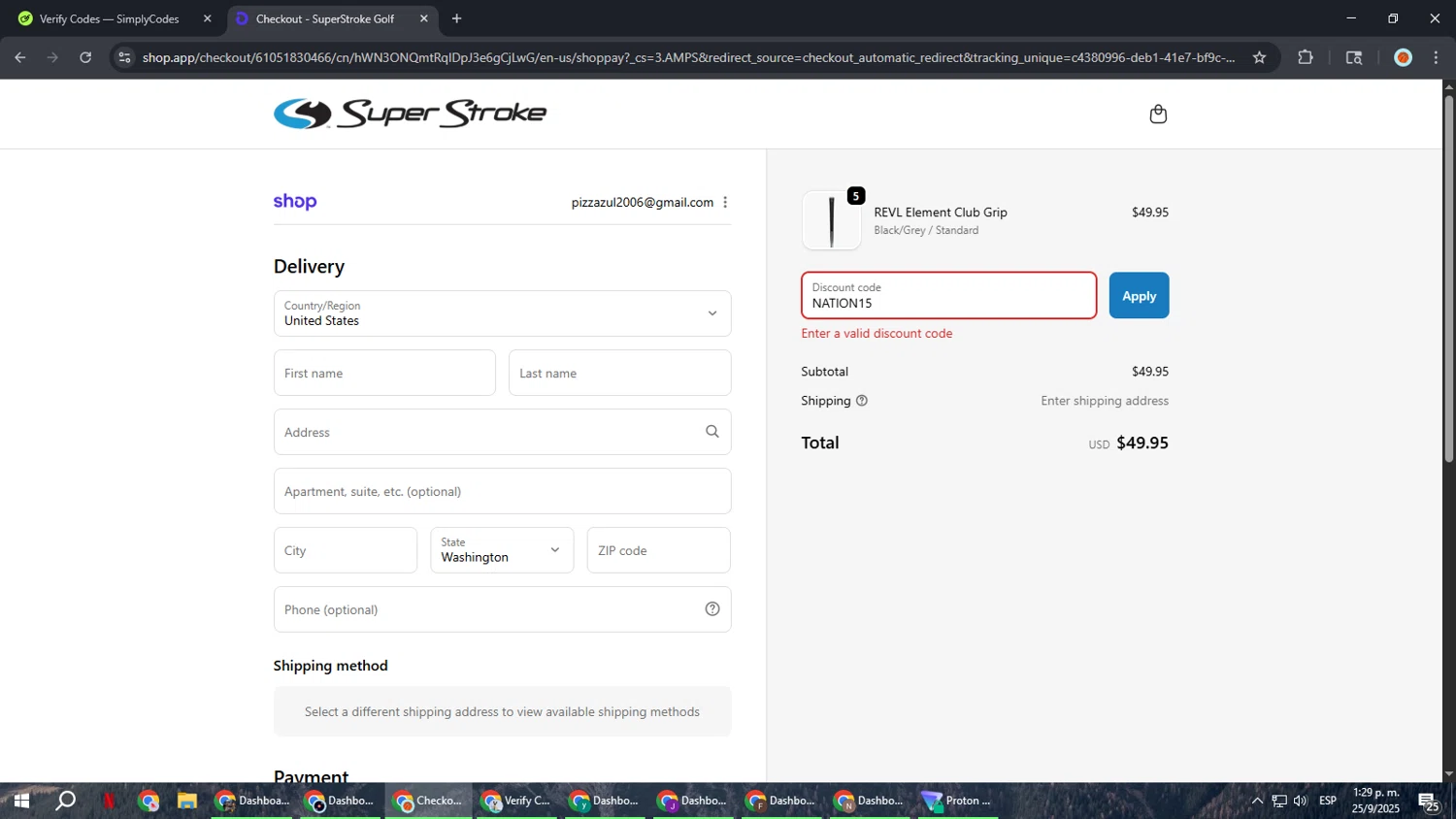1456x819 pixels.
Task: Open the notification center icon
Action: 1428,802
